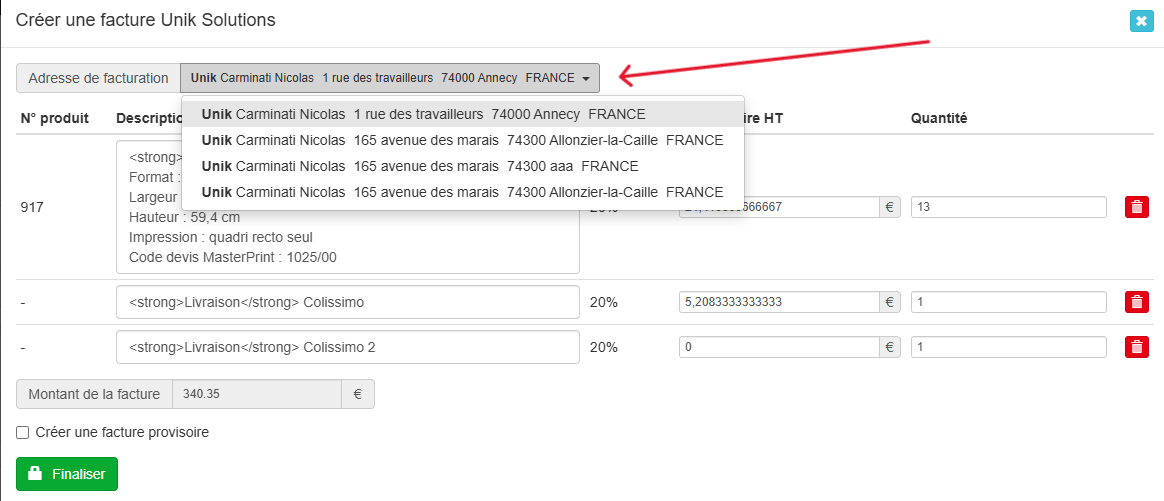This screenshot has width=1164, height=501.
Task: Click the Quantité column header
Action: tap(939, 118)
